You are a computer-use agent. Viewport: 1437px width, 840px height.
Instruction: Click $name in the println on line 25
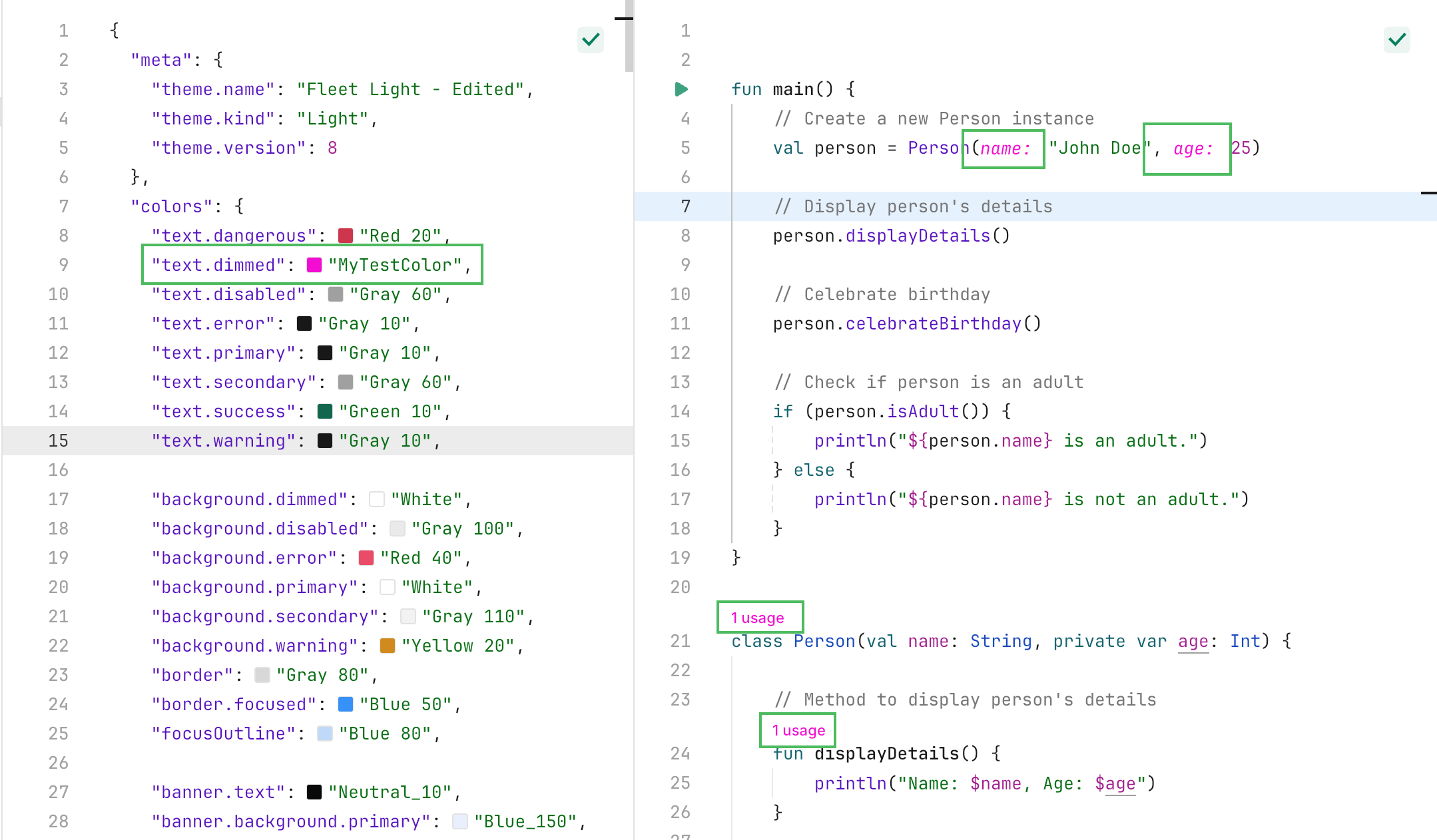pyautogui.click(x=996, y=783)
